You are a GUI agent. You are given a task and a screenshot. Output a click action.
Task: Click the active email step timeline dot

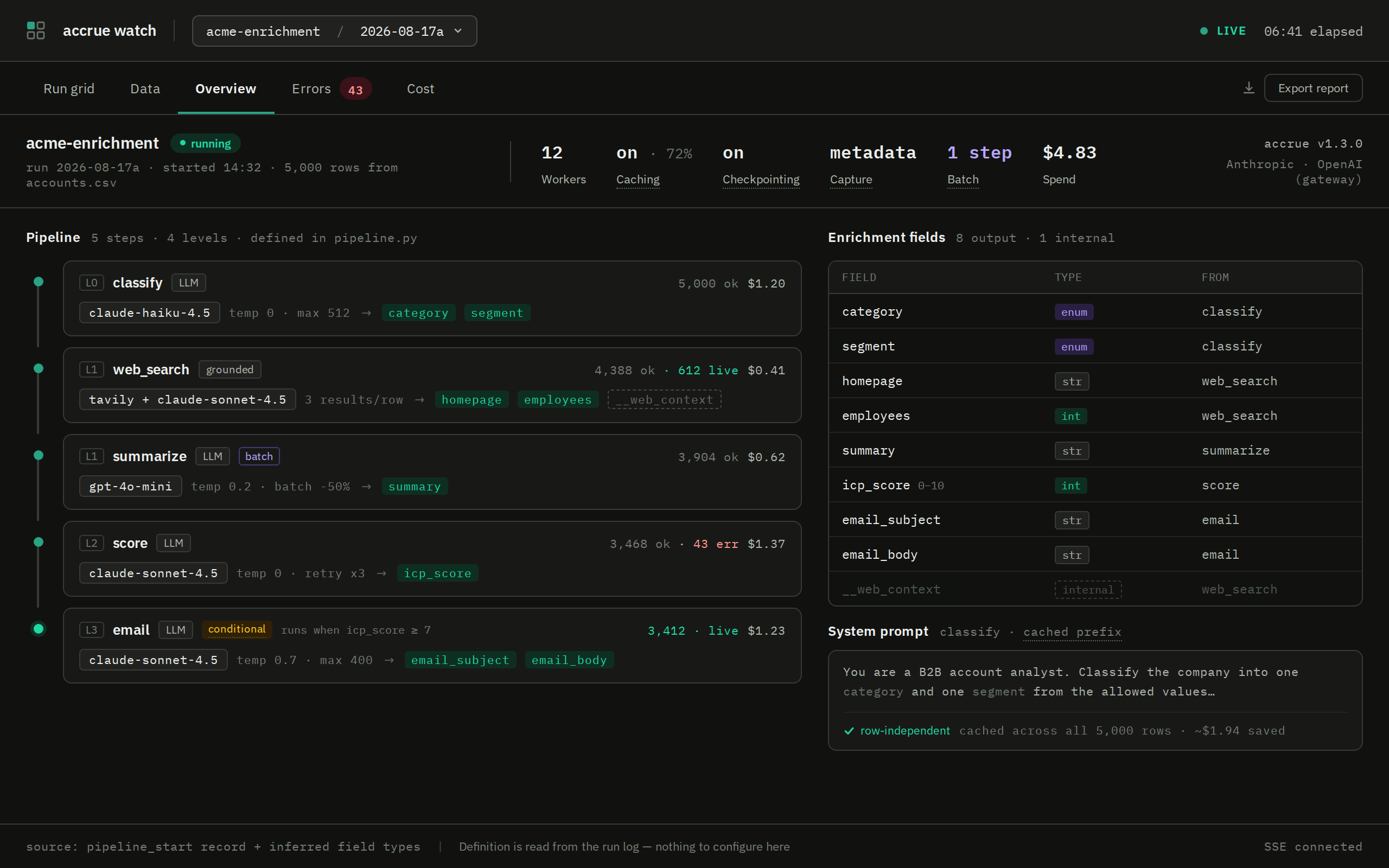[x=39, y=629]
